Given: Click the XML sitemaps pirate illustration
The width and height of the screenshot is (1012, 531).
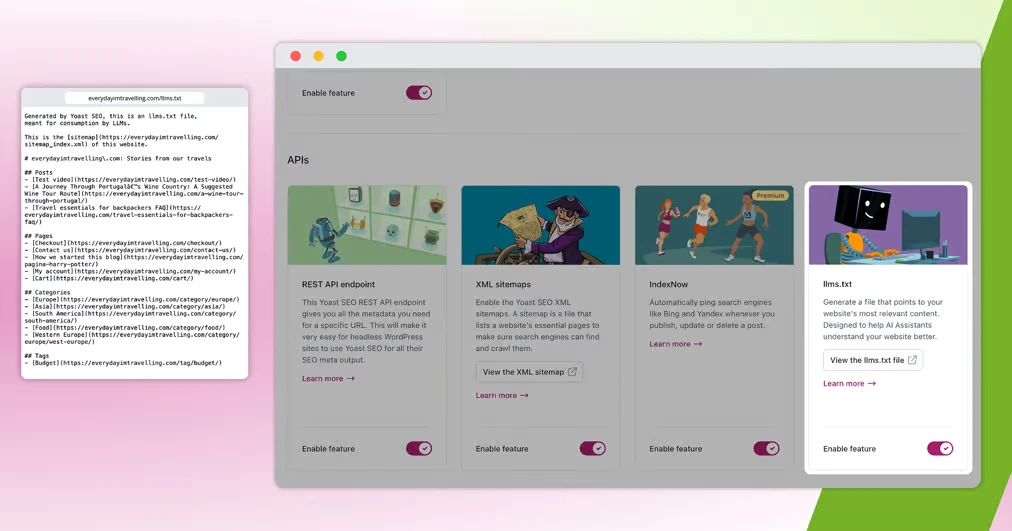Looking at the screenshot, I should click(541, 225).
